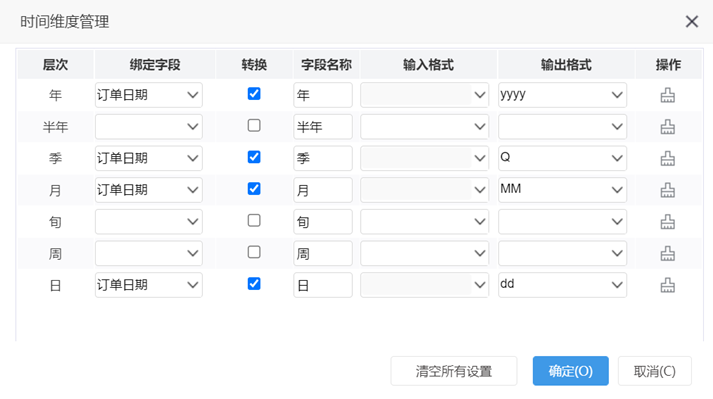Open 绑定字段 dropdown for 月 row

point(149,190)
